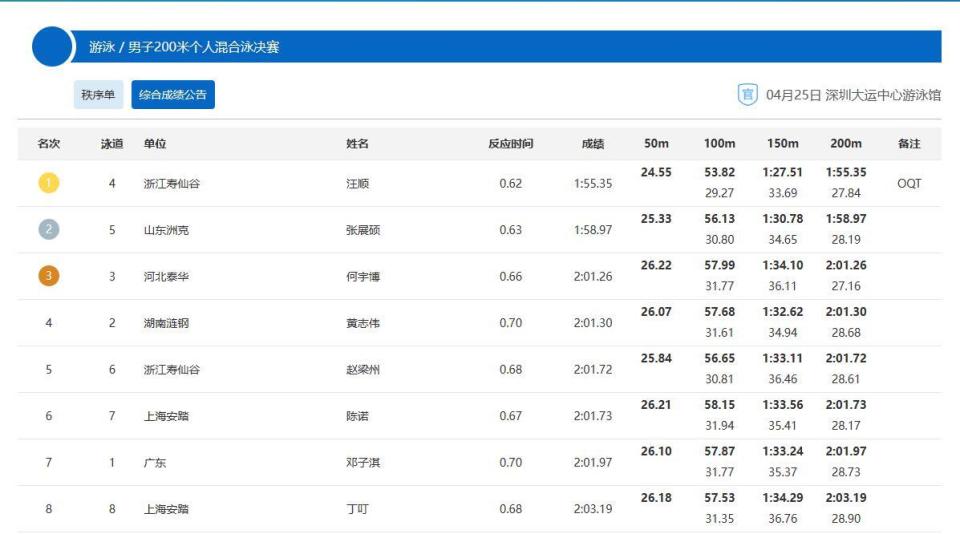Click the 名次 column header
Image resolution: width=960 pixels, height=534 pixels.
(48, 144)
